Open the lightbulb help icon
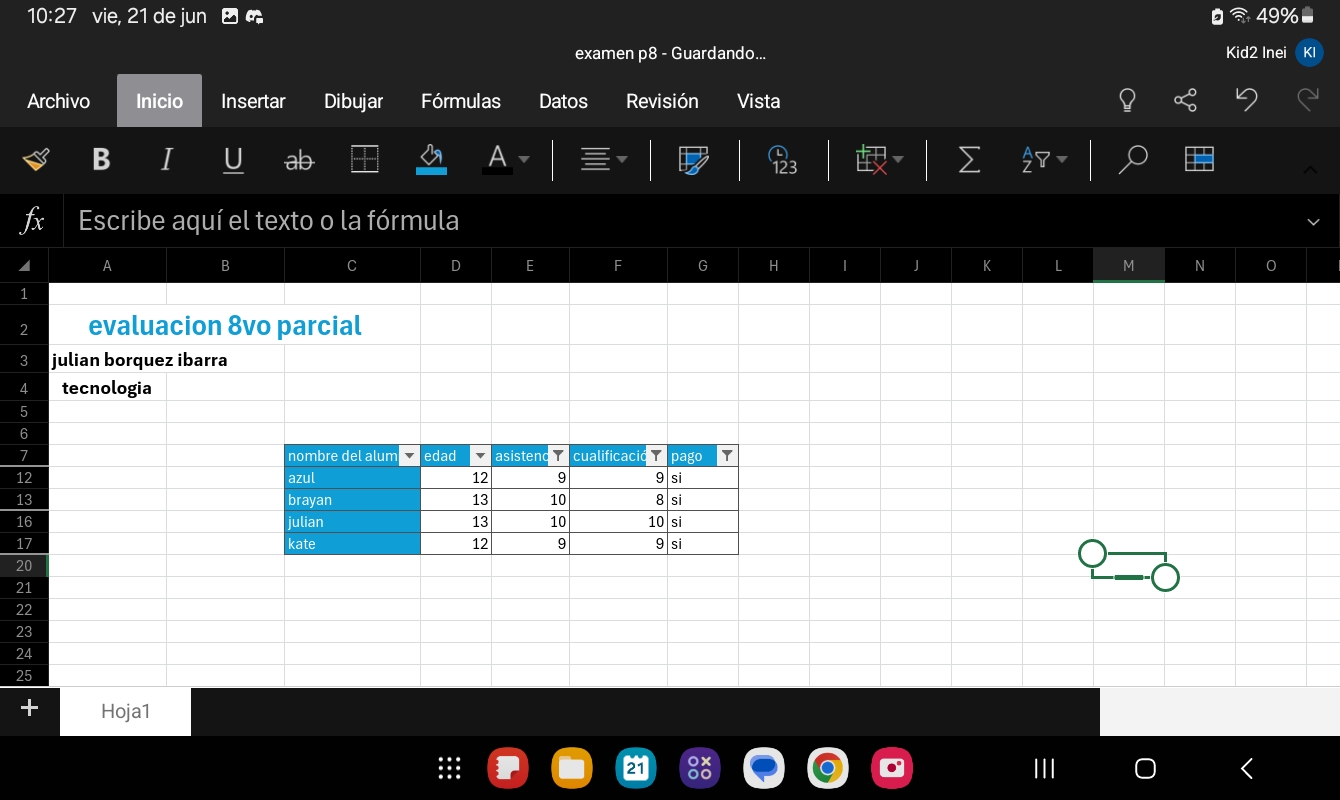The image size is (1340, 800). pyautogui.click(x=1127, y=100)
